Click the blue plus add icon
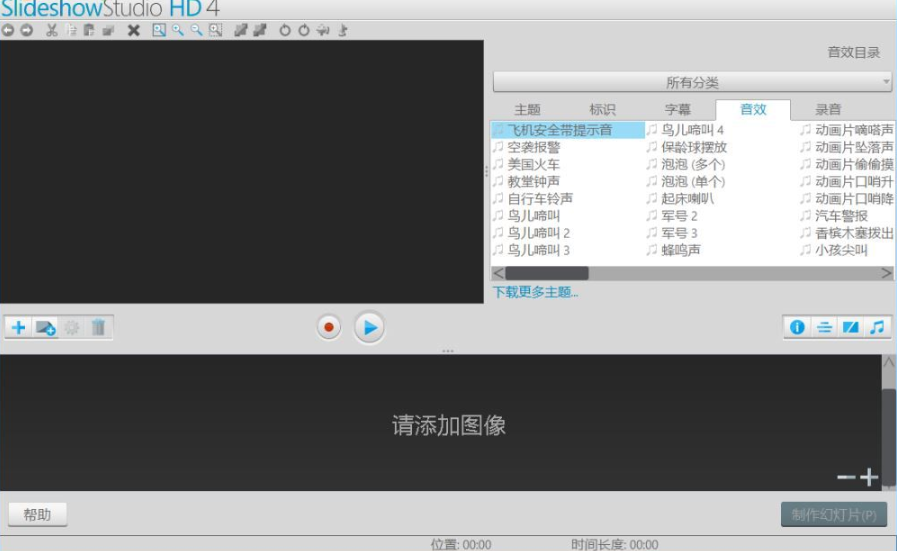The width and height of the screenshot is (897, 551). point(18,327)
